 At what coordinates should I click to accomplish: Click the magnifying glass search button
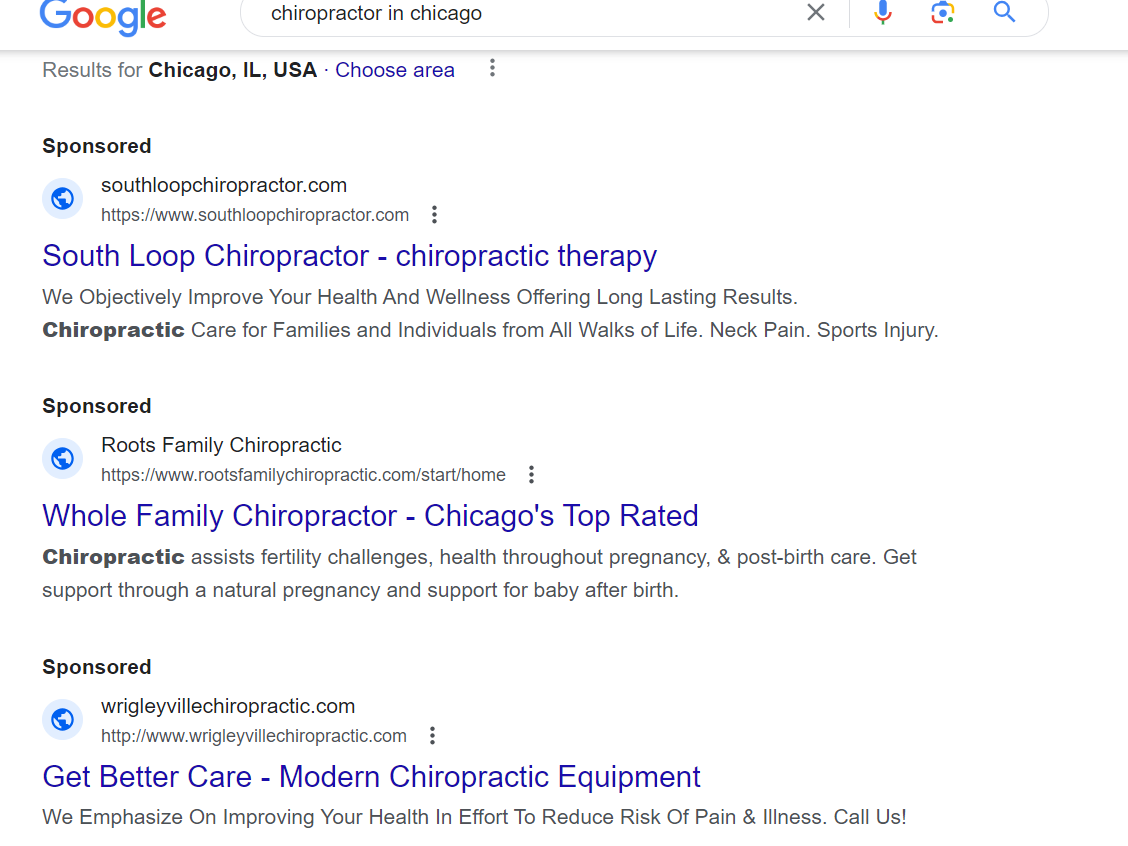(1004, 12)
